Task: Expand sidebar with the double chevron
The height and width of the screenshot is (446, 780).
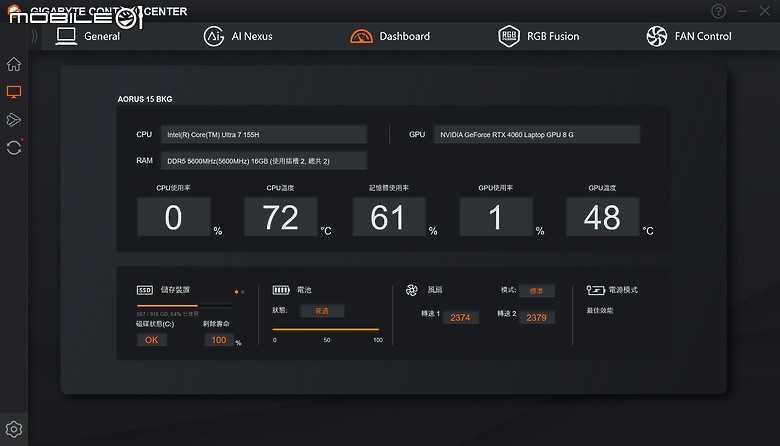Action: coord(34,36)
